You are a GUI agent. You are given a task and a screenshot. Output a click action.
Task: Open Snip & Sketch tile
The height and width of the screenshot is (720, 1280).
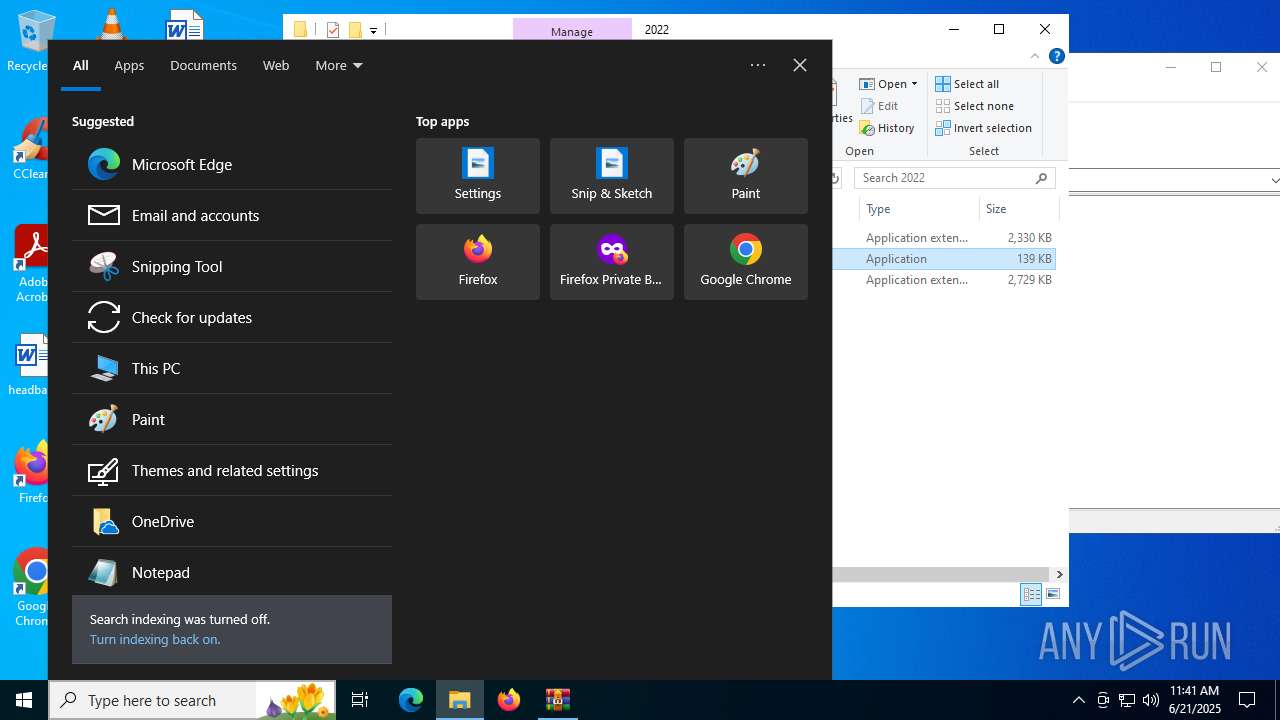[612, 176]
